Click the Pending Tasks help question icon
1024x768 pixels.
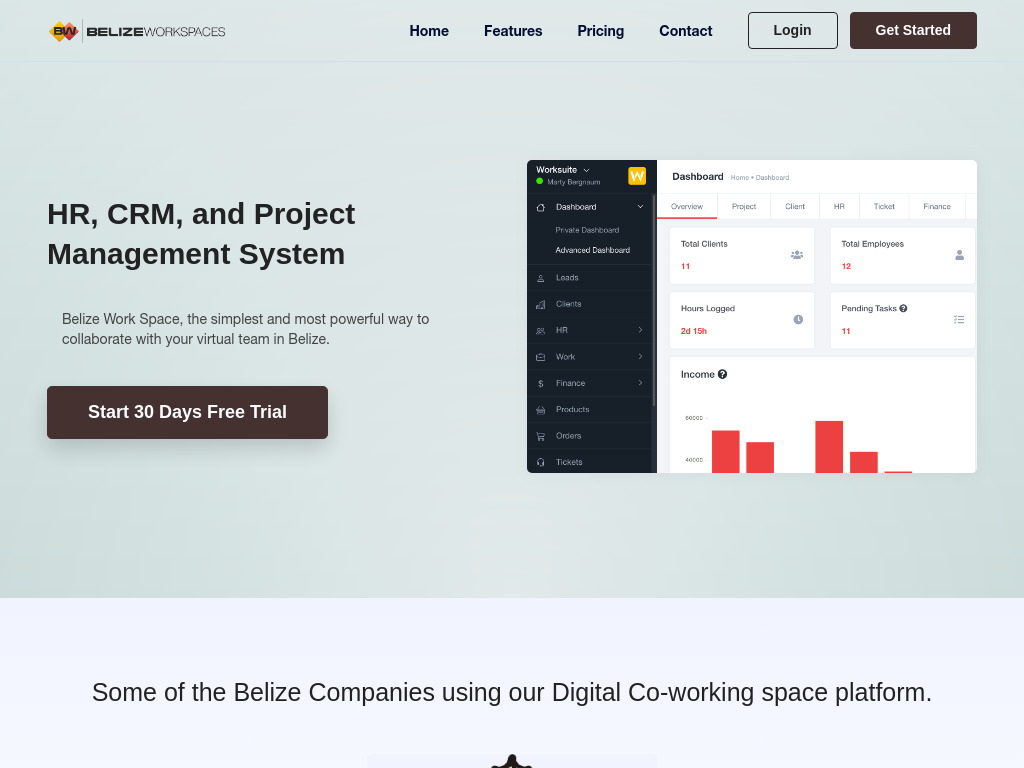click(903, 308)
